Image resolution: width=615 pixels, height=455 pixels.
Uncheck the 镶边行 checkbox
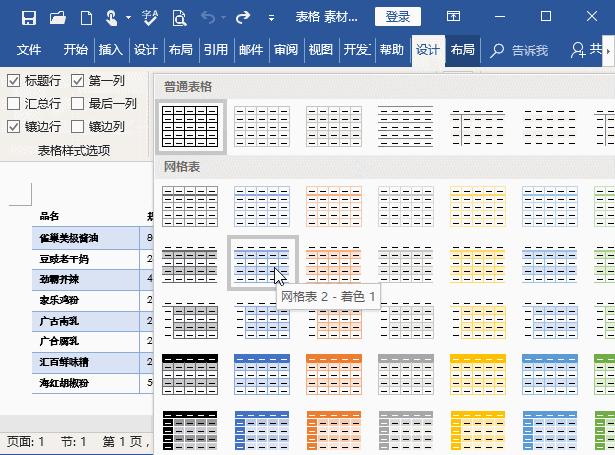click(14, 127)
